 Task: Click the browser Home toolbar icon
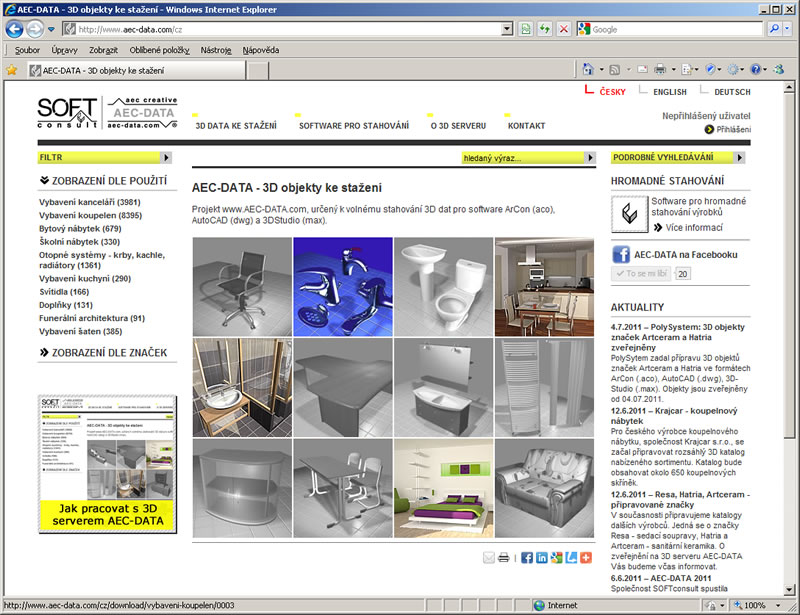coord(587,70)
